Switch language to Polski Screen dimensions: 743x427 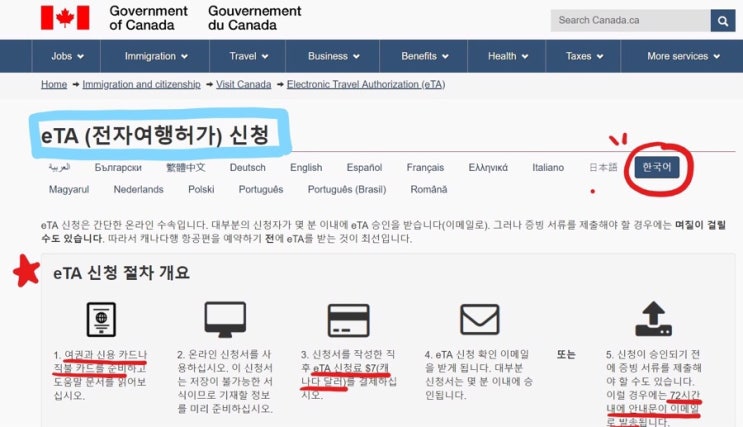coord(201,190)
